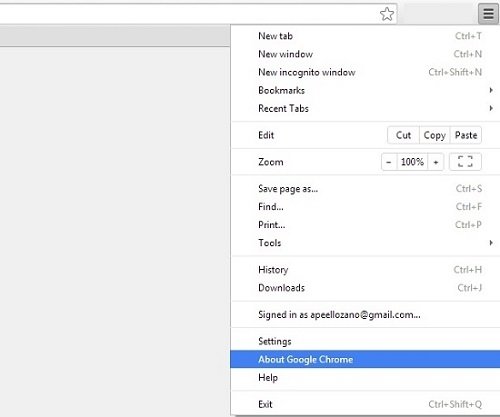This screenshot has height=417, width=500.
Task: Open Bookmarks menu entry
Action: 365,90
